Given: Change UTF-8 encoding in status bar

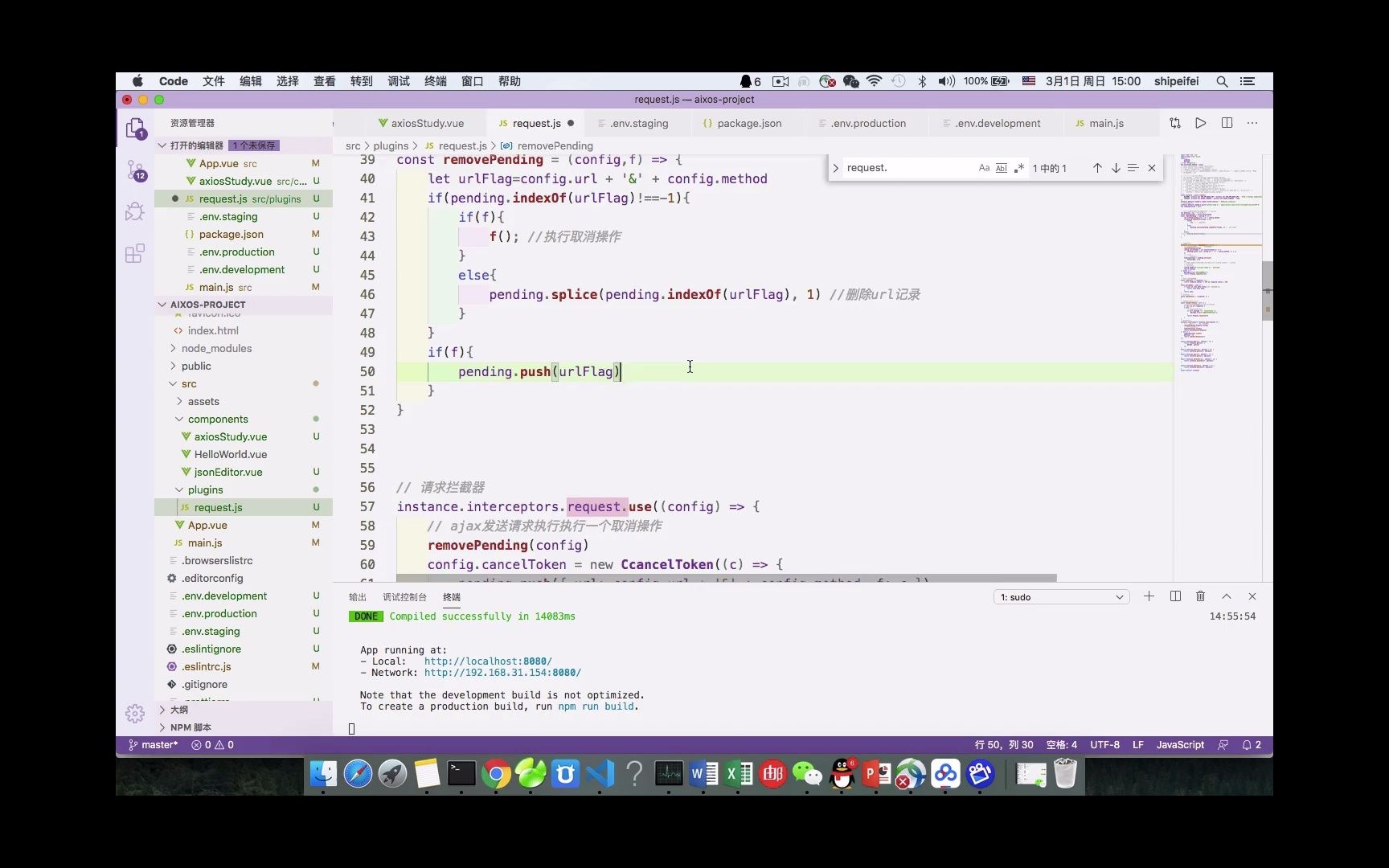Looking at the screenshot, I should tap(1104, 745).
